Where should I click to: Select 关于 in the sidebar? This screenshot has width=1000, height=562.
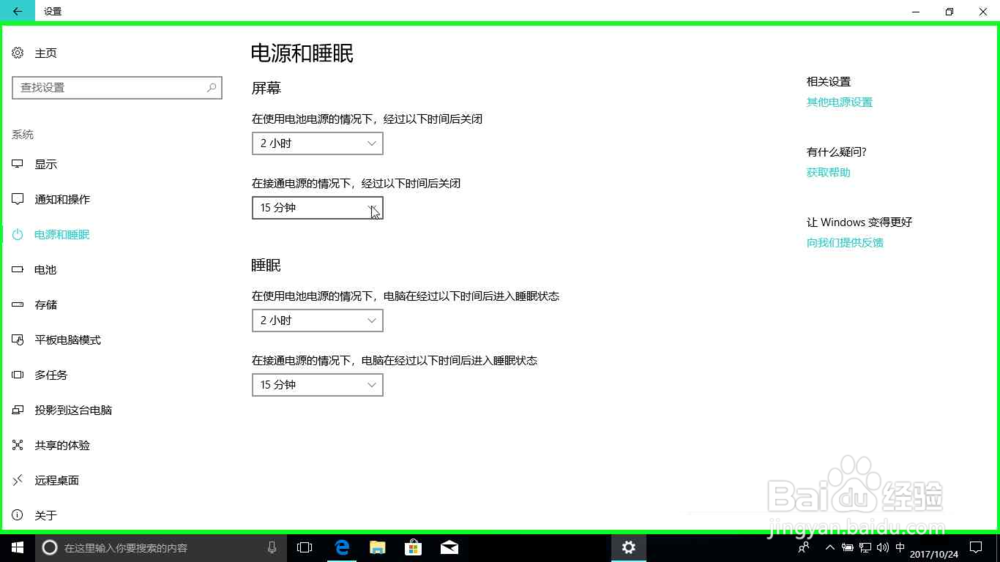[x=46, y=515]
